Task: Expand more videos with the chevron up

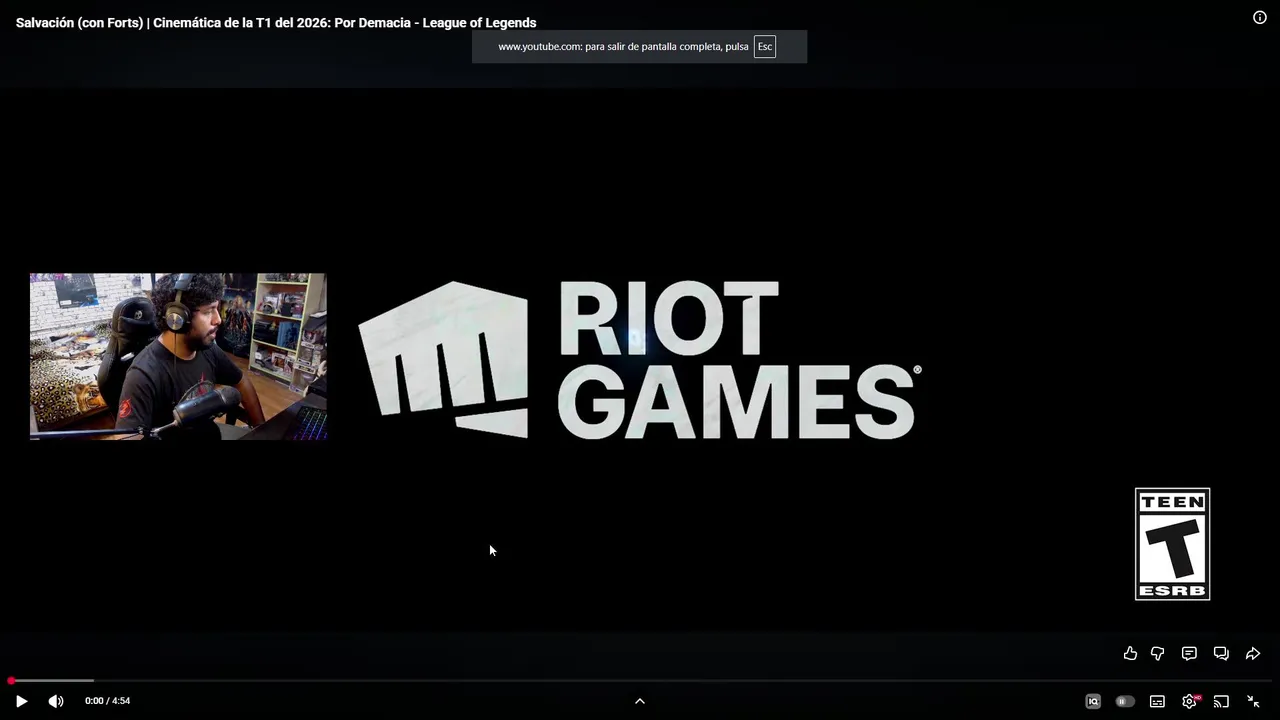Action: point(640,701)
